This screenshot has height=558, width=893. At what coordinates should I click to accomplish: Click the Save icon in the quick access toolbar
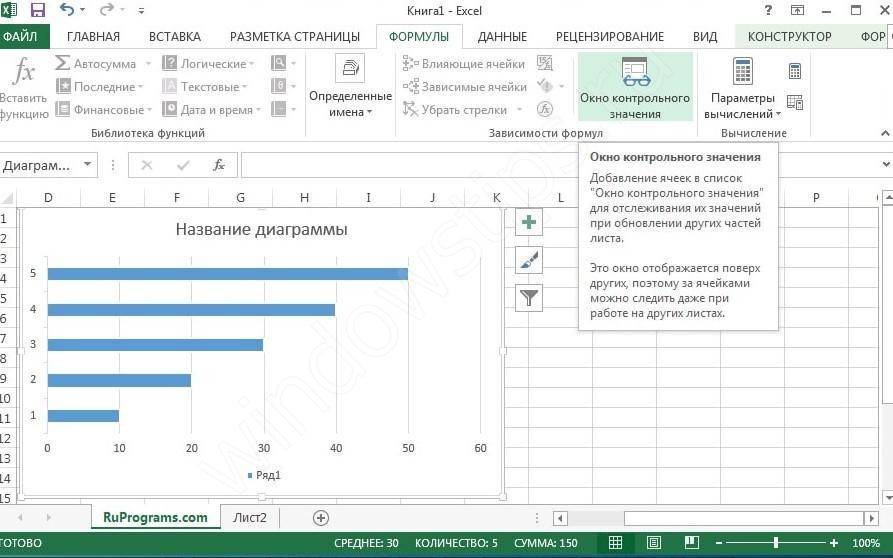pos(38,10)
